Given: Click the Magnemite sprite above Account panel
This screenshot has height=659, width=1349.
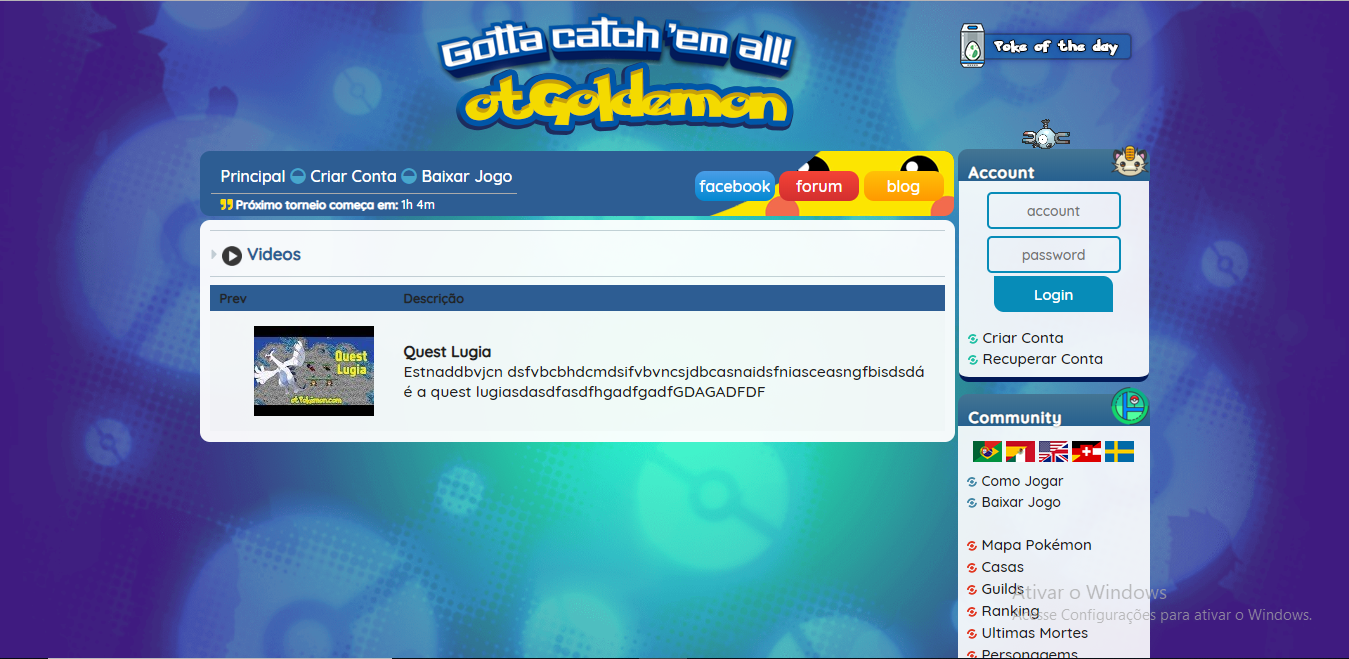Looking at the screenshot, I should [x=1045, y=136].
